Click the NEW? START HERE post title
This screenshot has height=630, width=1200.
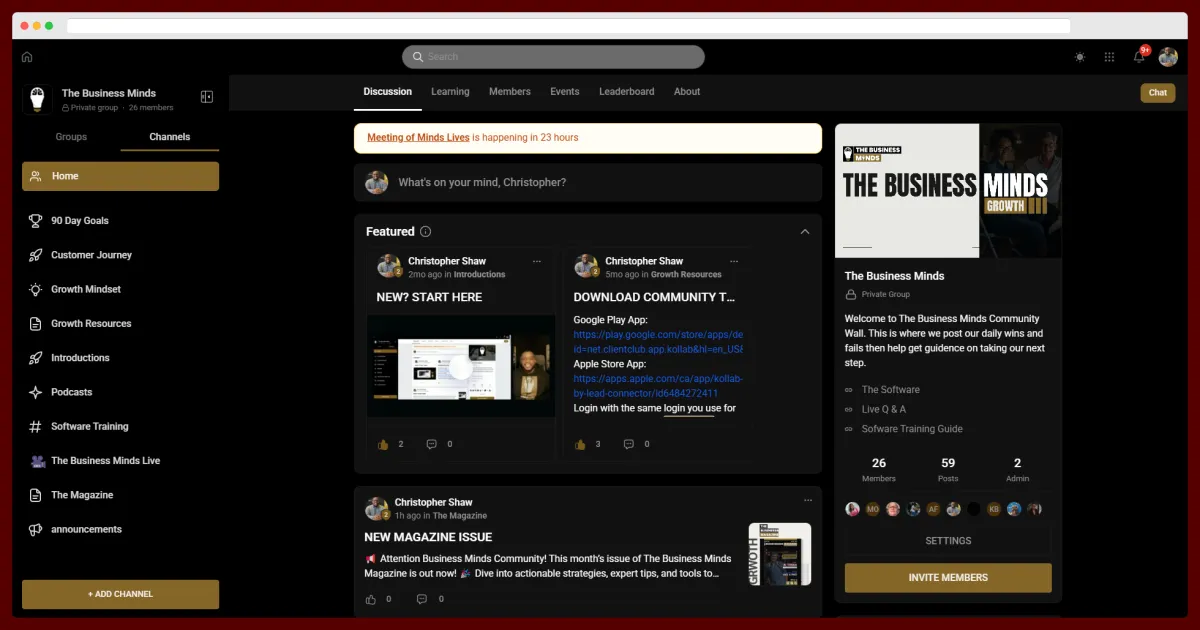(x=429, y=297)
